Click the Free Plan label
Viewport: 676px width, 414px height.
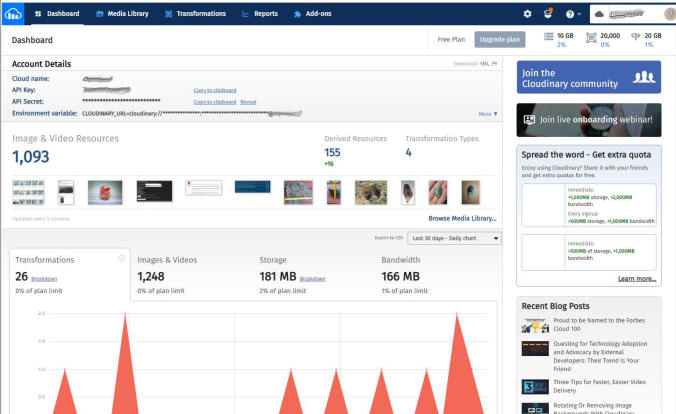click(451, 40)
